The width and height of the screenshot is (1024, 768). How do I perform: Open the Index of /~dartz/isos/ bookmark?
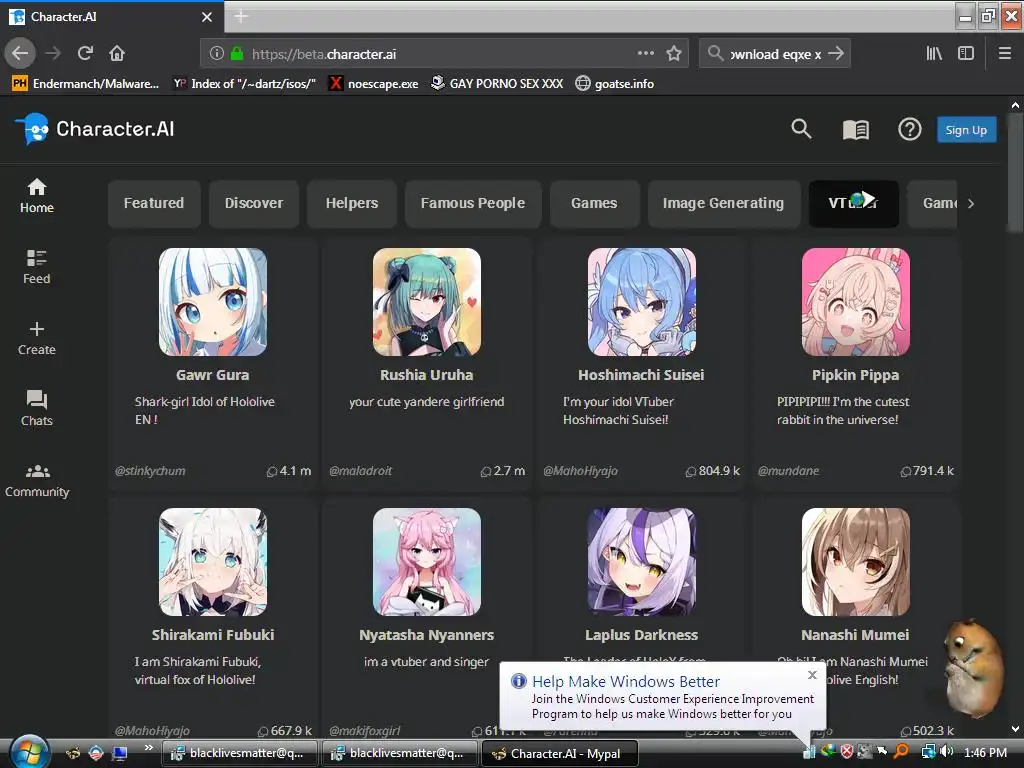click(244, 84)
